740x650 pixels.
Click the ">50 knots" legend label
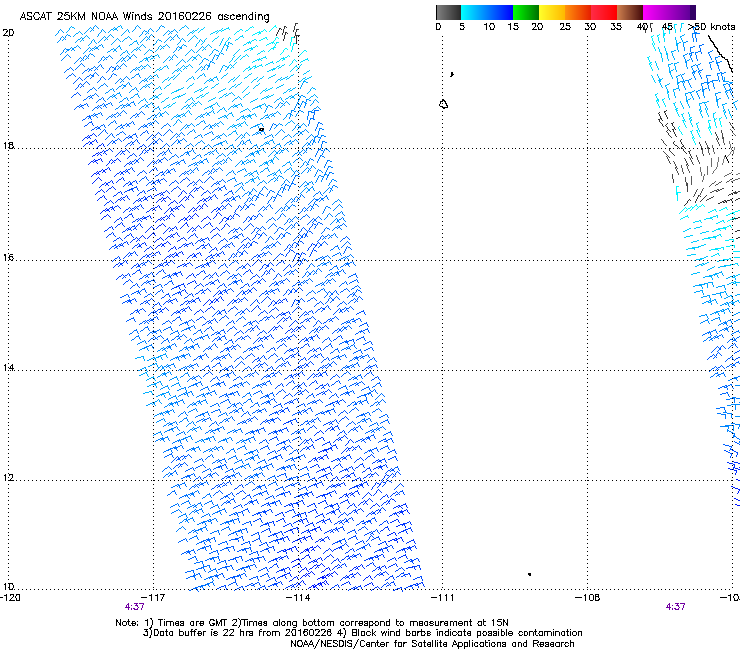click(x=712, y=27)
